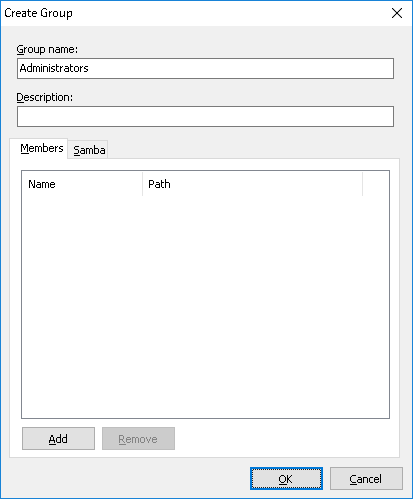Click the "Group name:" label
This screenshot has height=499, width=413.
[x=47, y=50]
